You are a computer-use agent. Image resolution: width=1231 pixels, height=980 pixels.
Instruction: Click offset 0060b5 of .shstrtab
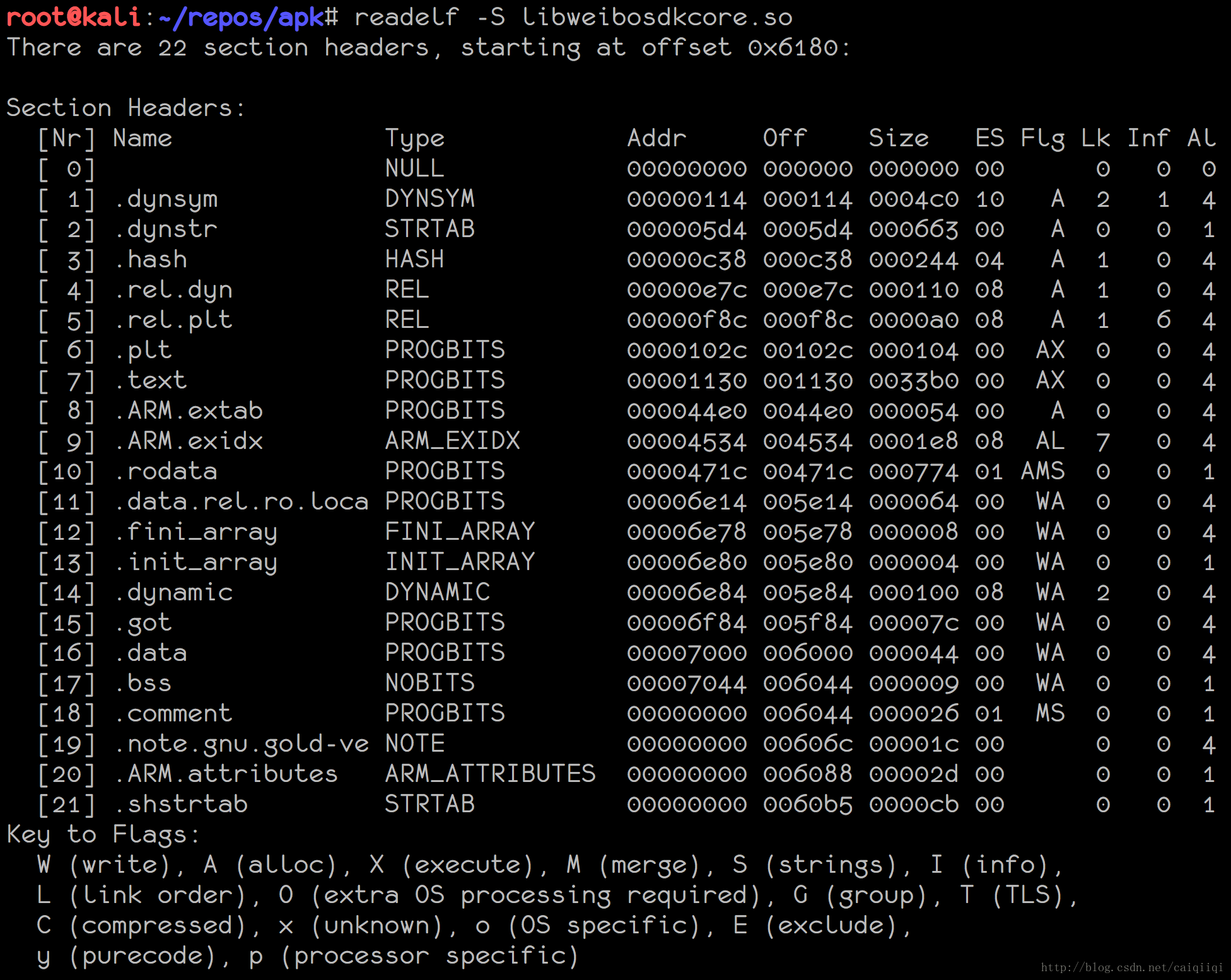click(x=808, y=804)
